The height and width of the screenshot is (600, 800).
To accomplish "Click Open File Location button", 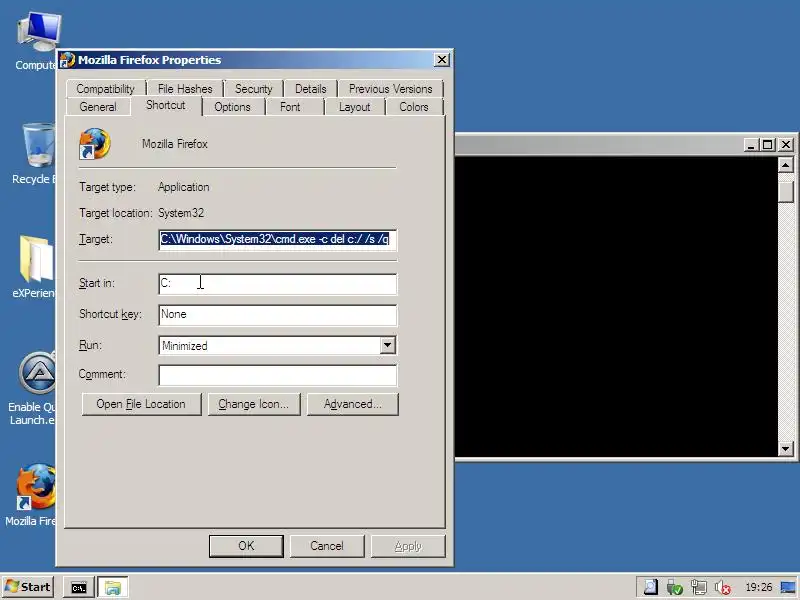I will (141, 404).
